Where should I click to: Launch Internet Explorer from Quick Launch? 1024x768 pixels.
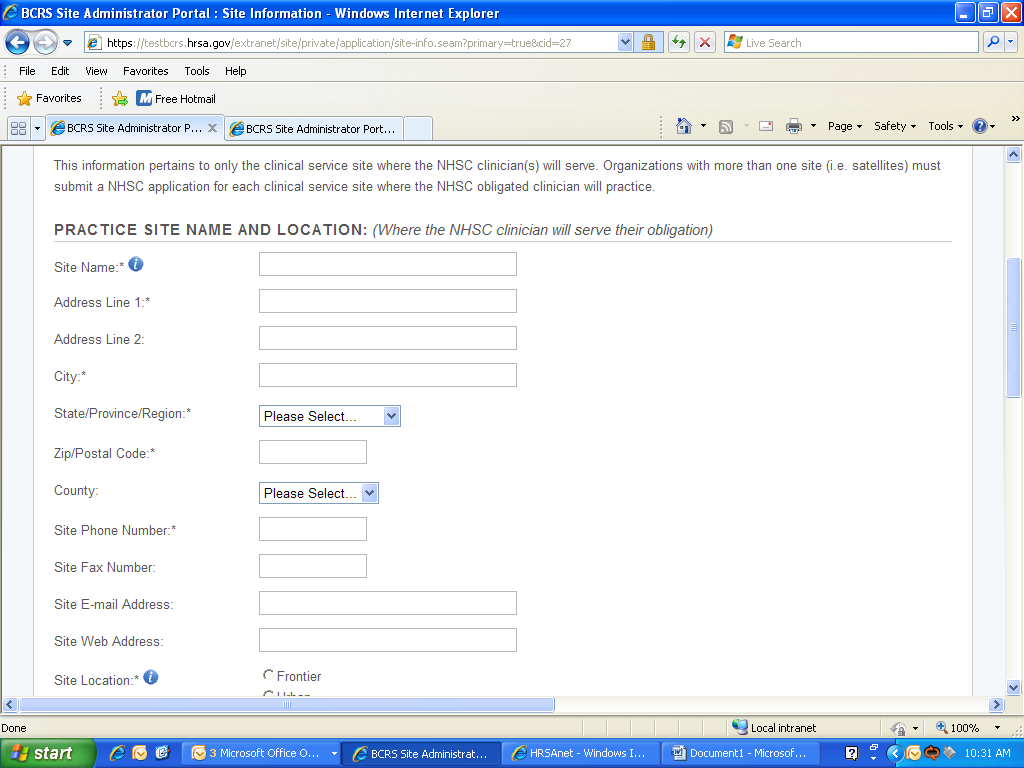coord(118,753)
